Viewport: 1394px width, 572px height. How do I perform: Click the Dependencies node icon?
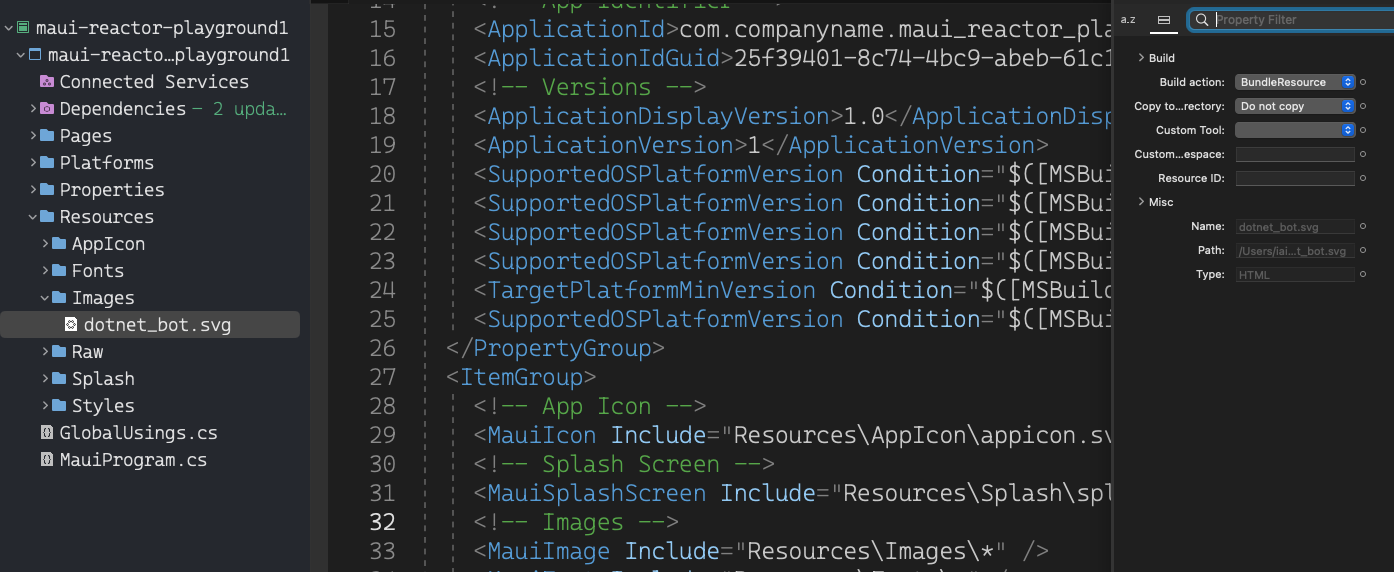pos(47,109)
